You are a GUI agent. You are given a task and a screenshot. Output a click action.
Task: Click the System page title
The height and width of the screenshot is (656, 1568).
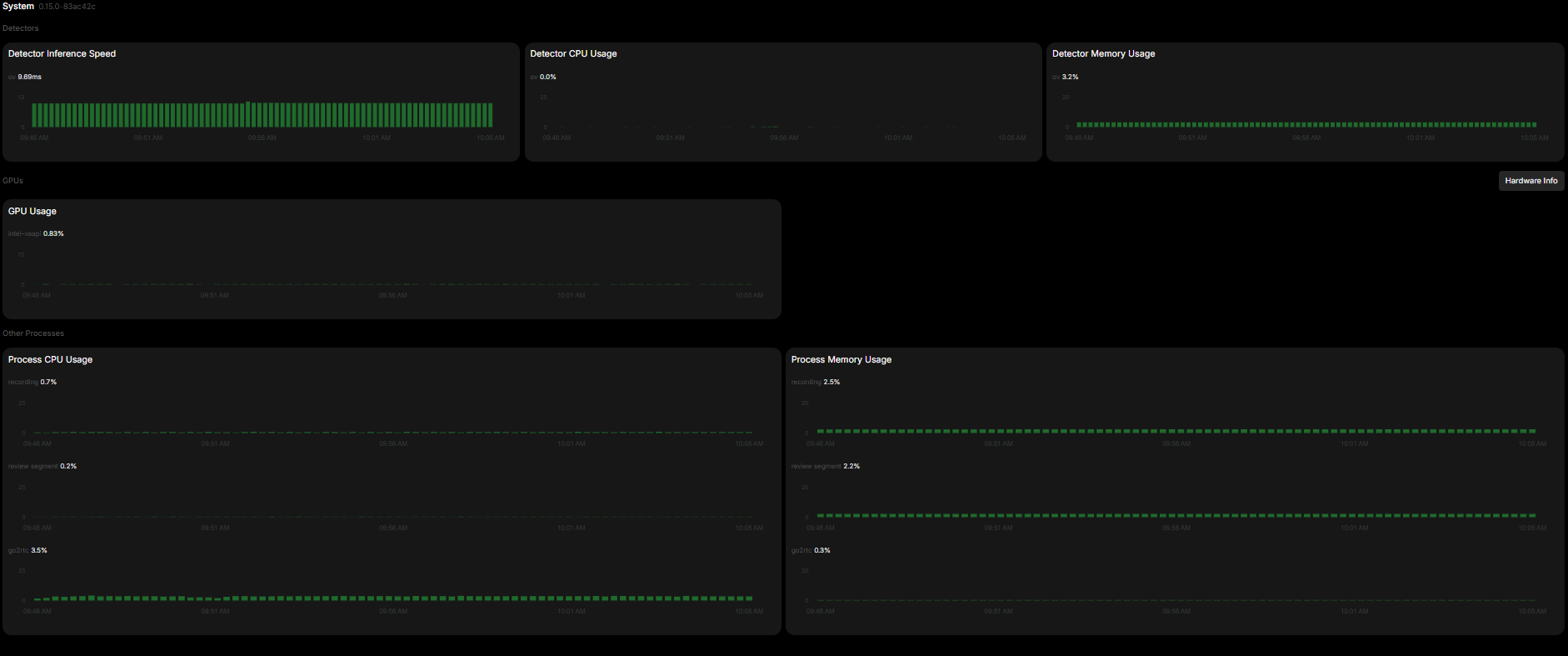18,7
